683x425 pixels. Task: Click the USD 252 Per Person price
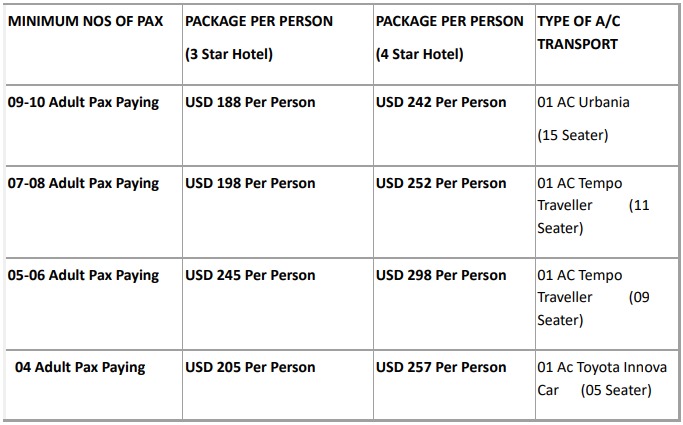pyautogui.click(x=441, y=183)
